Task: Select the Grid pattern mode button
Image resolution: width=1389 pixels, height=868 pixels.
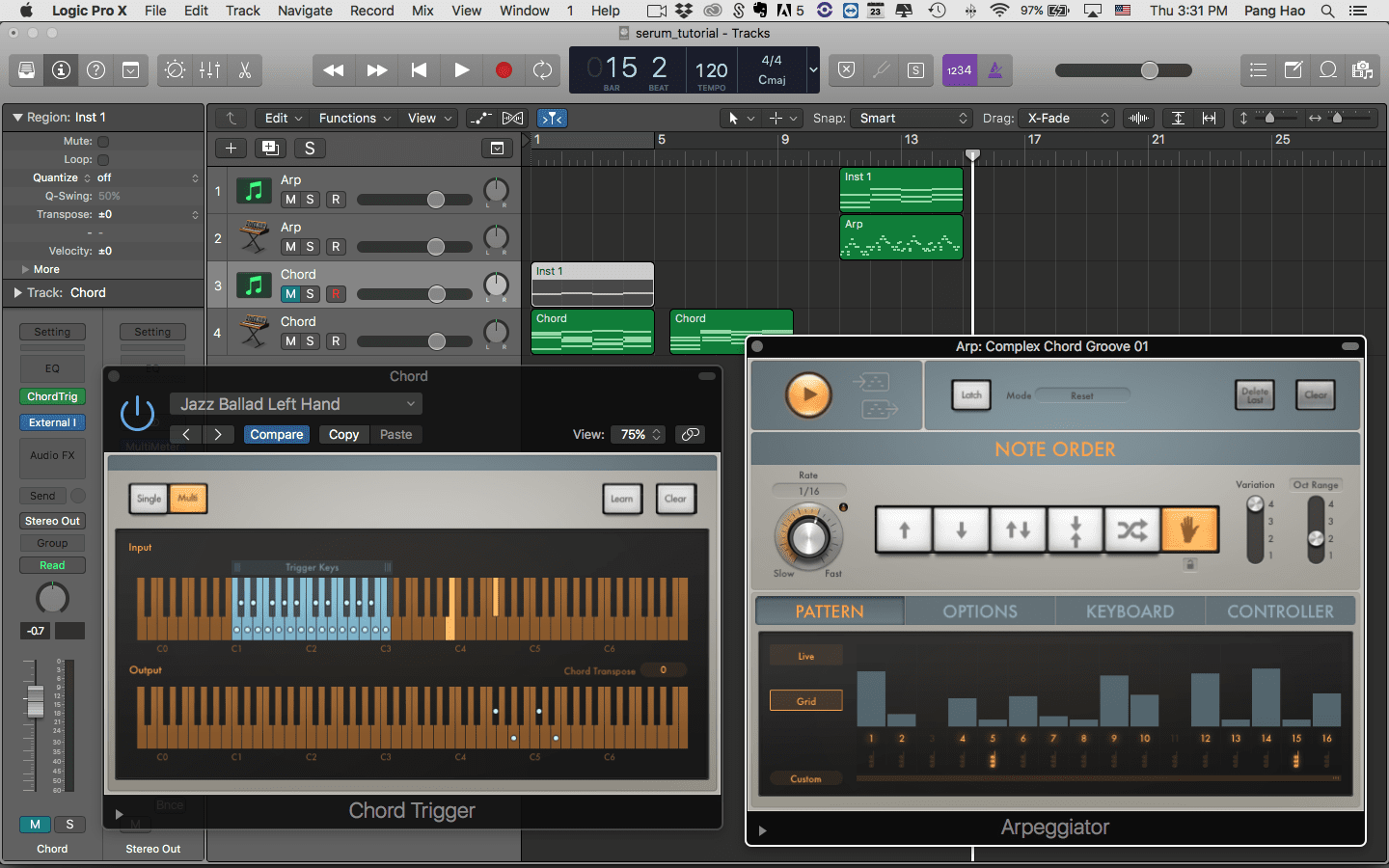Action: pos(806,701)
